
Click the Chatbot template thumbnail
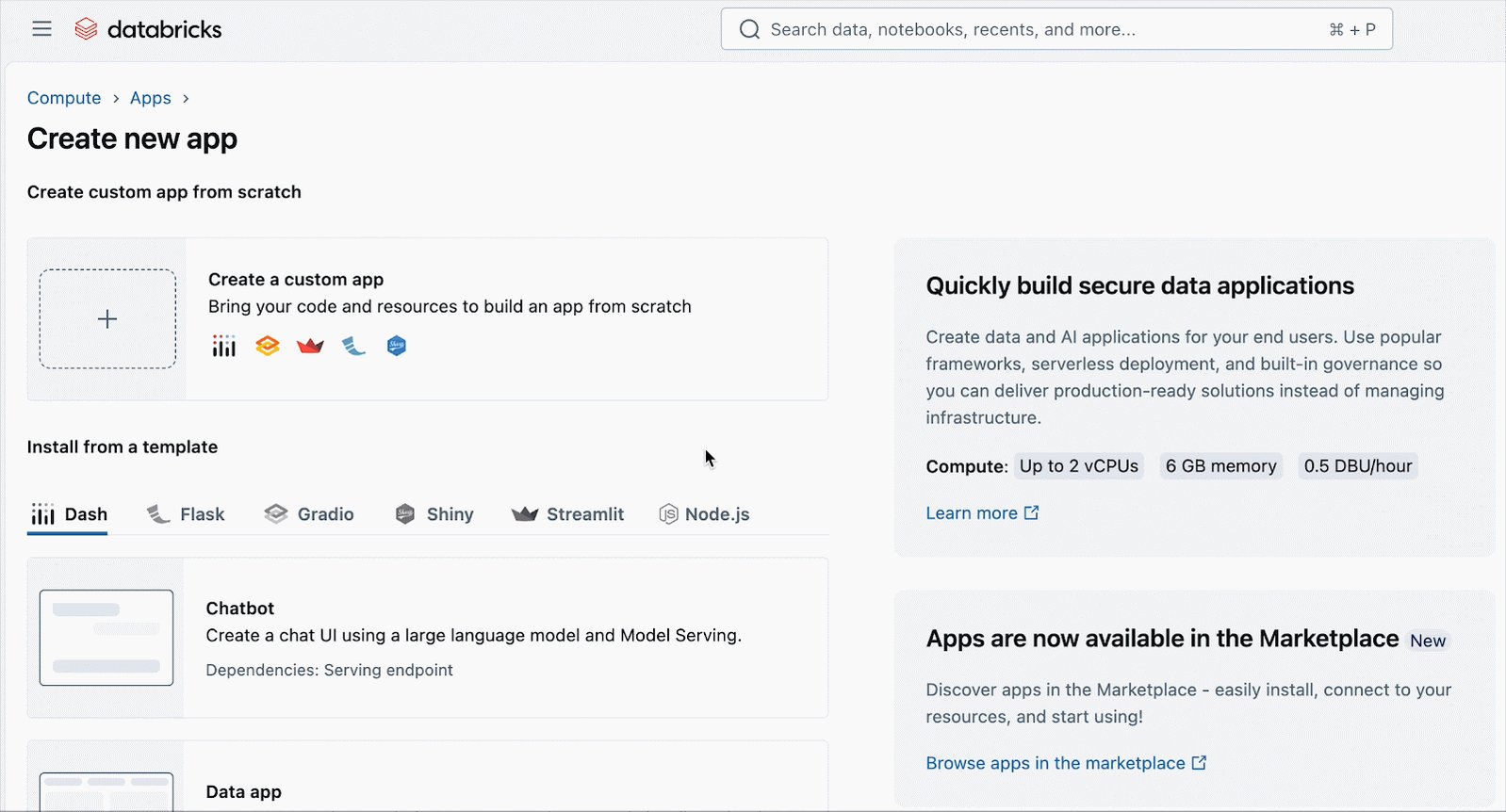point(106,638)
